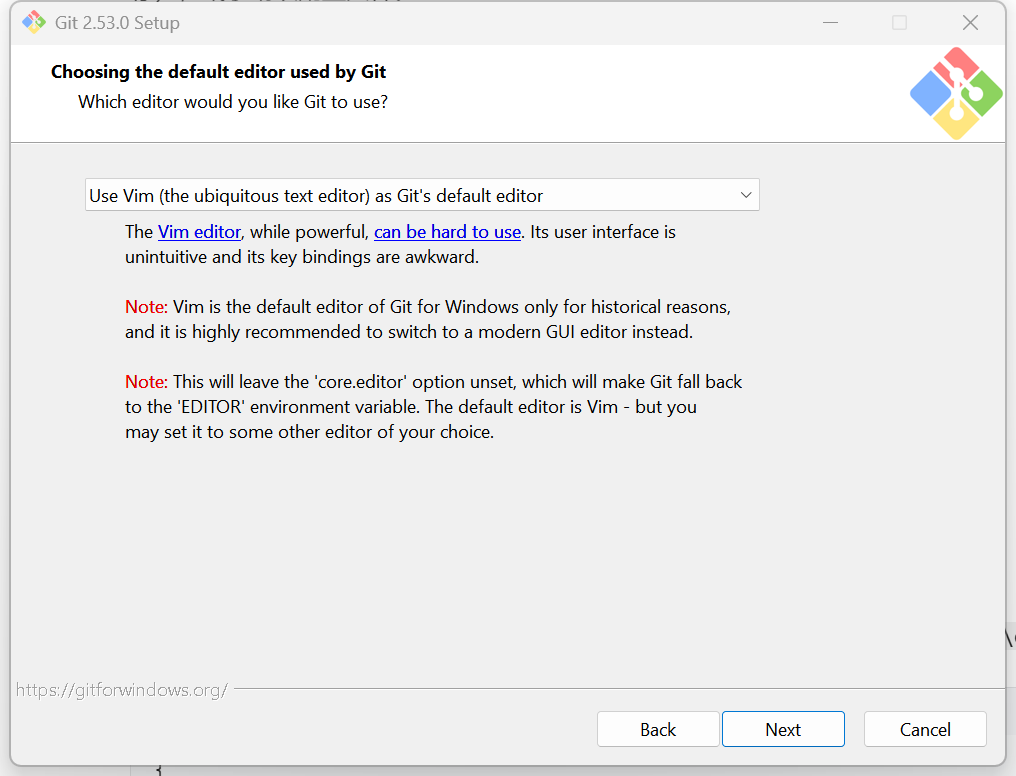The width and height of the screenshot is (1016, 776).
Task: Click the disabled maximize button
Action: tap(899, 23)
